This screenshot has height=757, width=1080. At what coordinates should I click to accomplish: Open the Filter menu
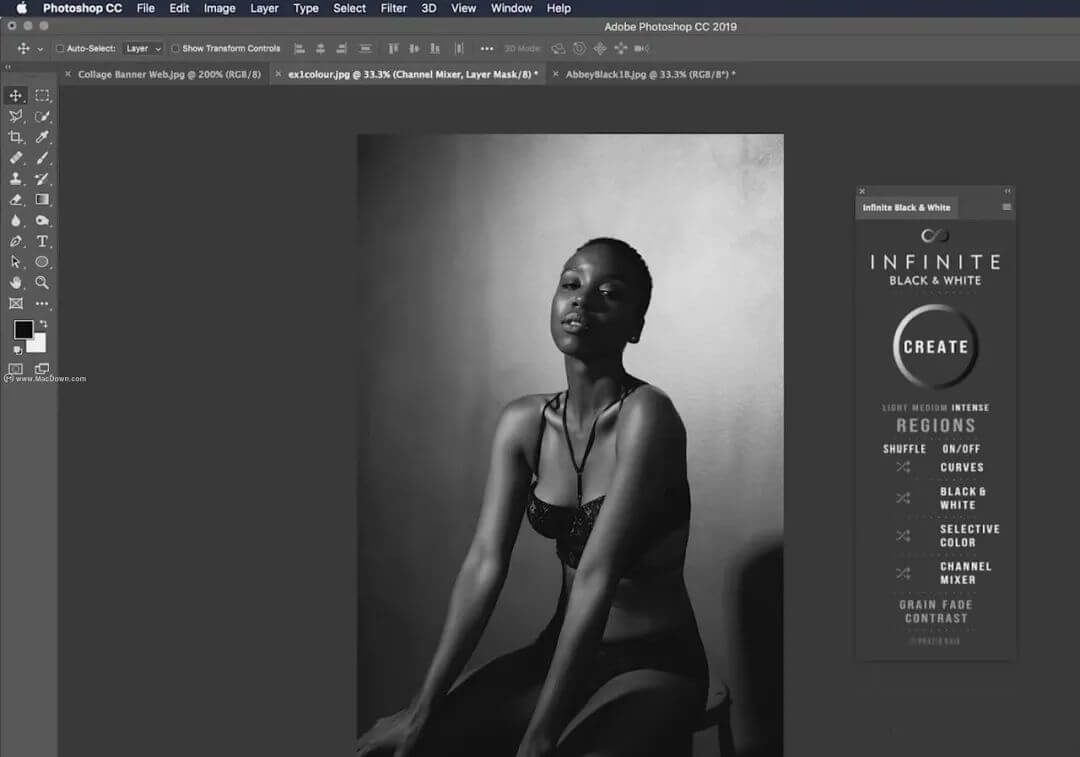[x=393, y=8]
